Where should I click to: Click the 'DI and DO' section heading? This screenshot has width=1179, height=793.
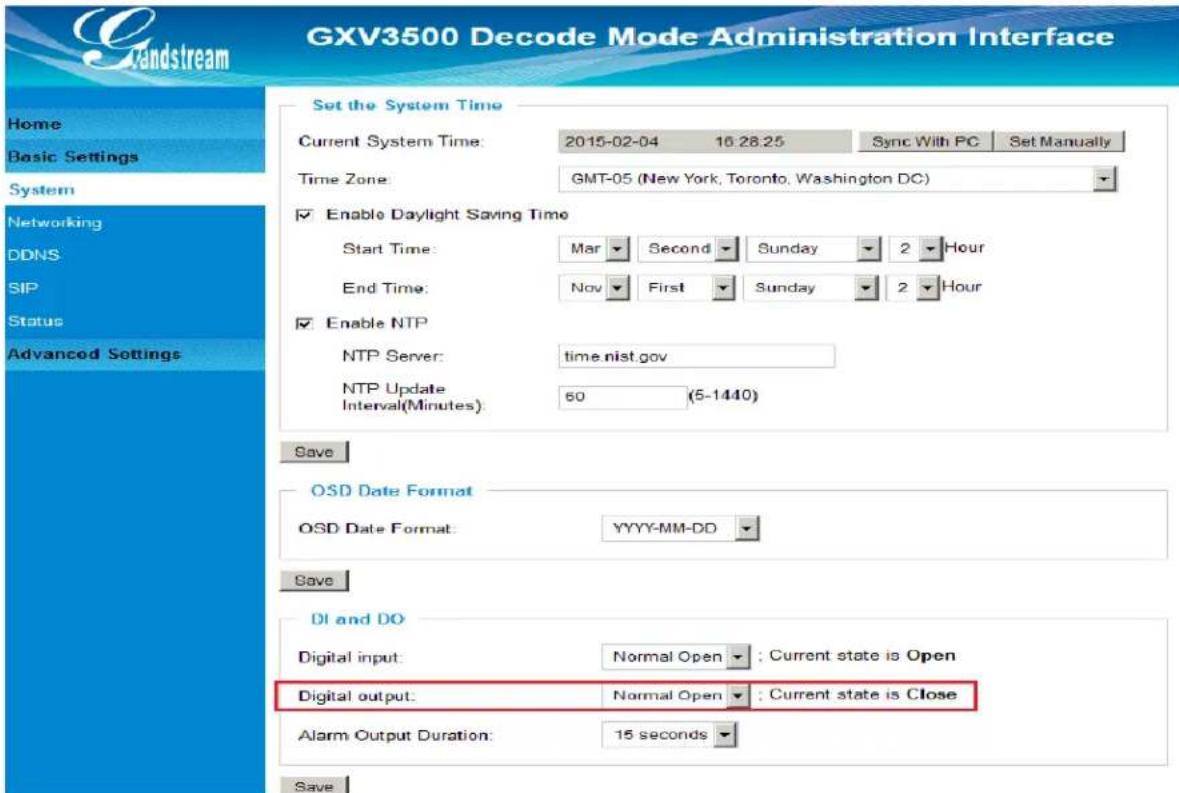(357, 619)
